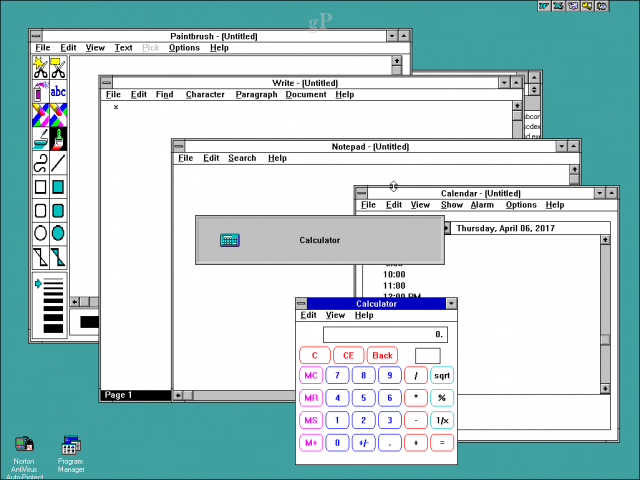Select the Filled Polygon tool

(58, 258)
